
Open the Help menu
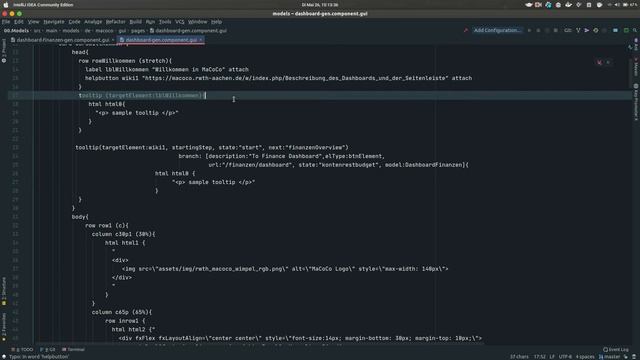tap(216, 22)
